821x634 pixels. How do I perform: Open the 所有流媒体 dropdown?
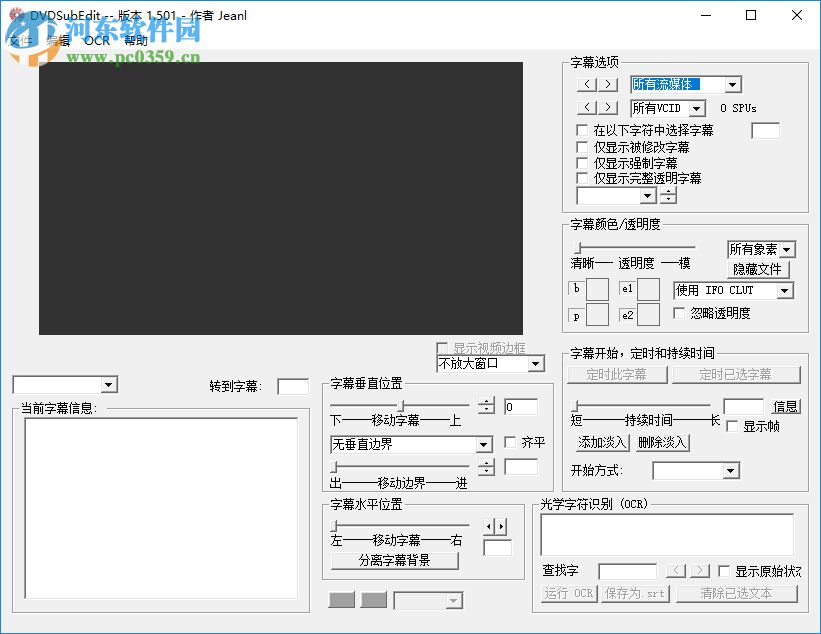[733, 84]
